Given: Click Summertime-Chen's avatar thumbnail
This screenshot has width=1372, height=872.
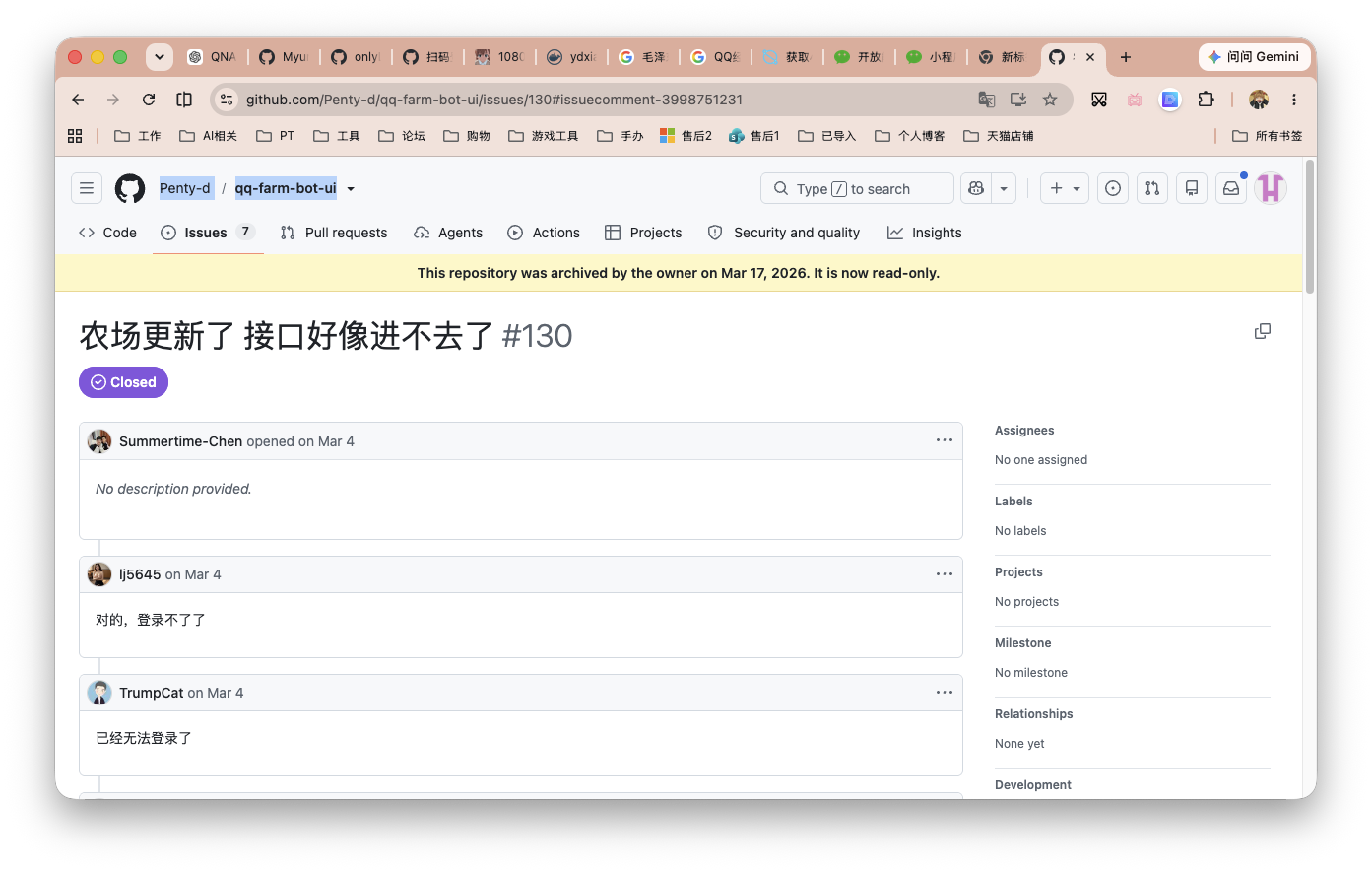Looking at the screenshot, I should [99, 440].
